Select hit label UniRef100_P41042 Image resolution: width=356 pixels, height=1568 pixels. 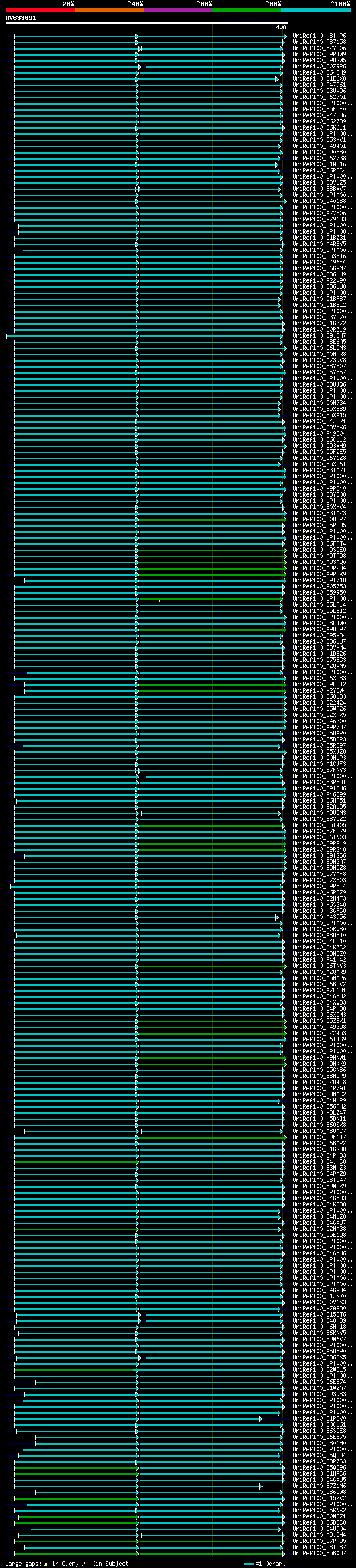[x=319, y=961]
